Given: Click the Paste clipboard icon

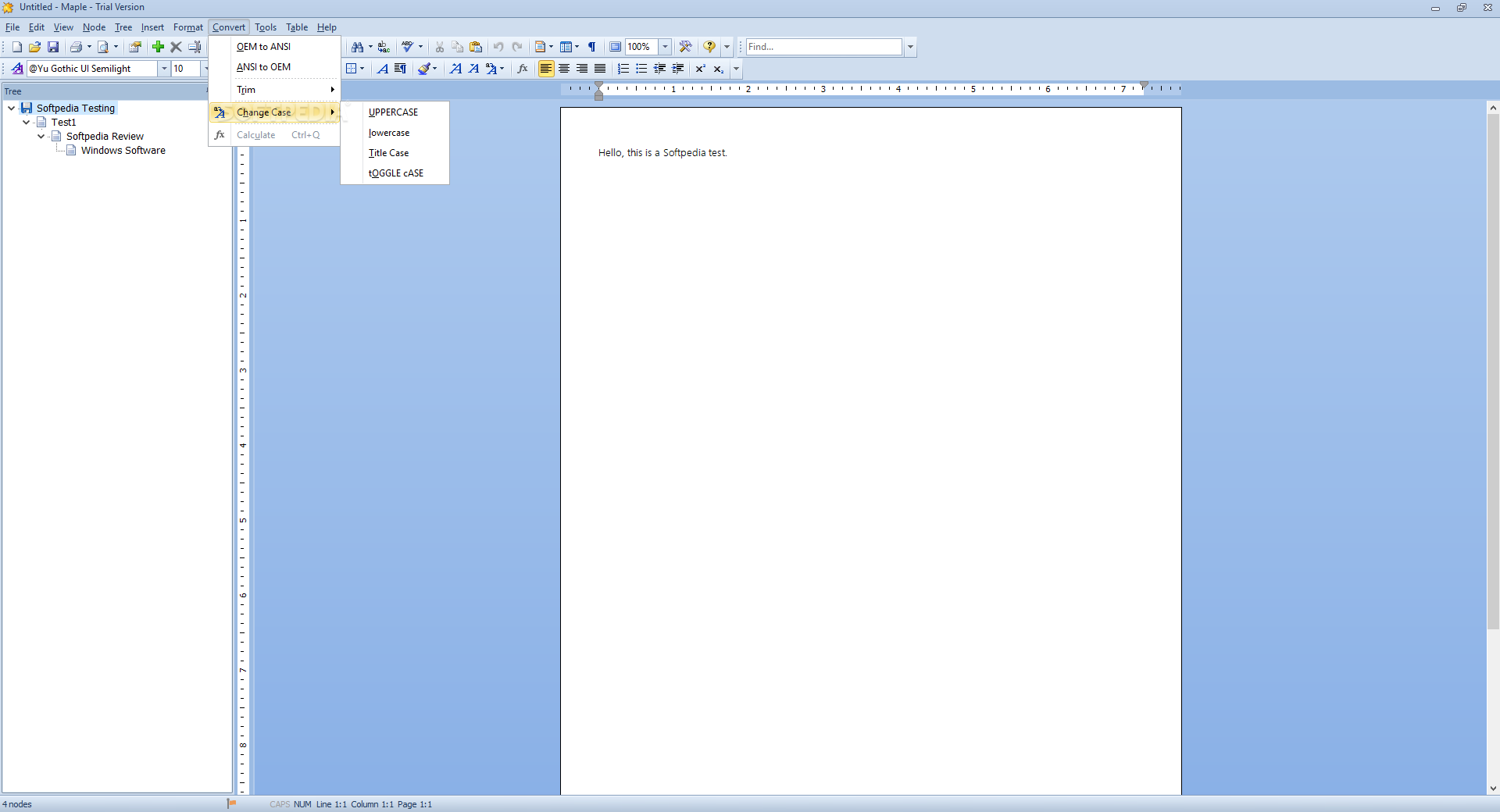Looking at the screenshot, I should pyautogui.click(x=476, y=47).
